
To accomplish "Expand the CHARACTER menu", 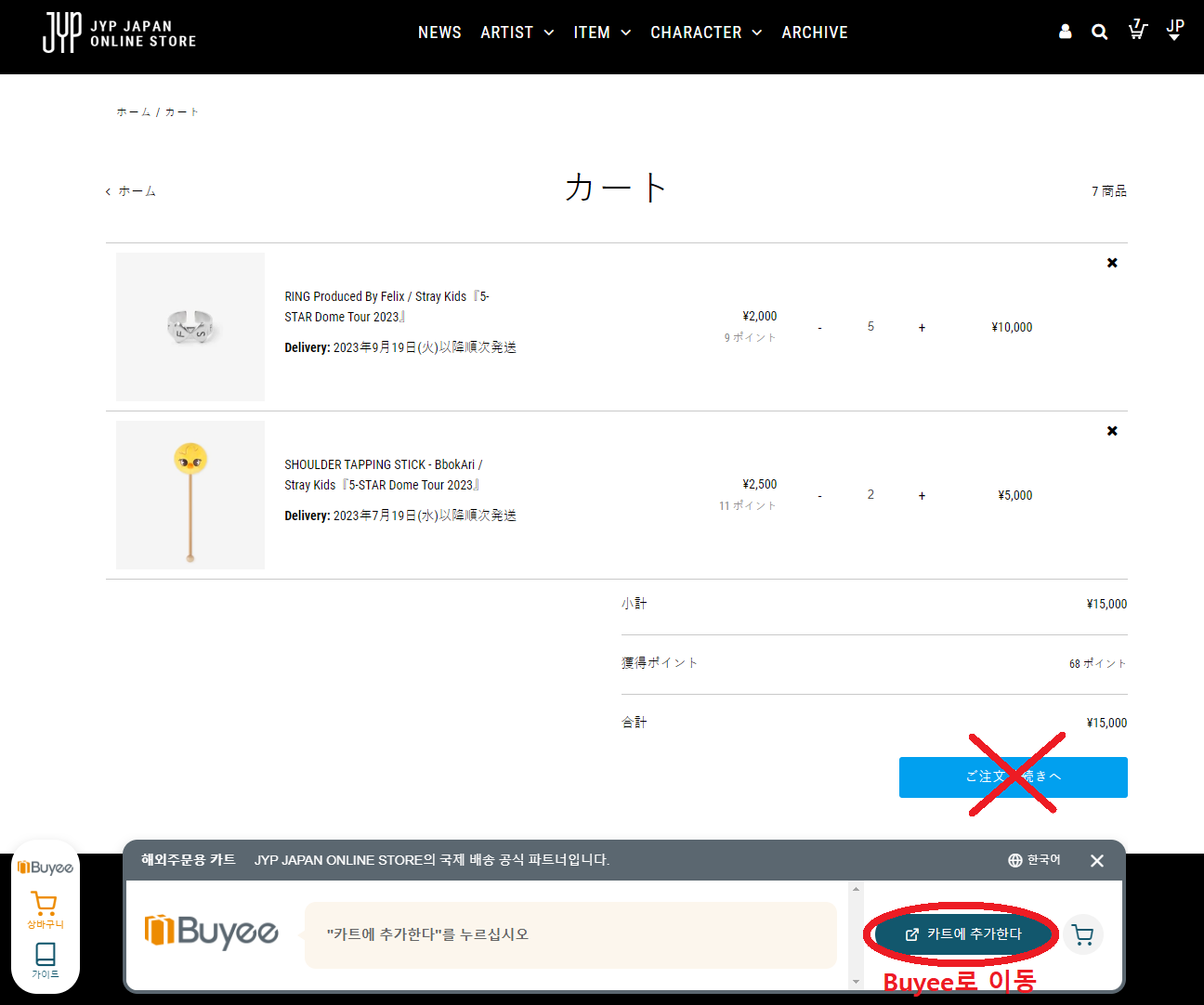I will (706, 33).
